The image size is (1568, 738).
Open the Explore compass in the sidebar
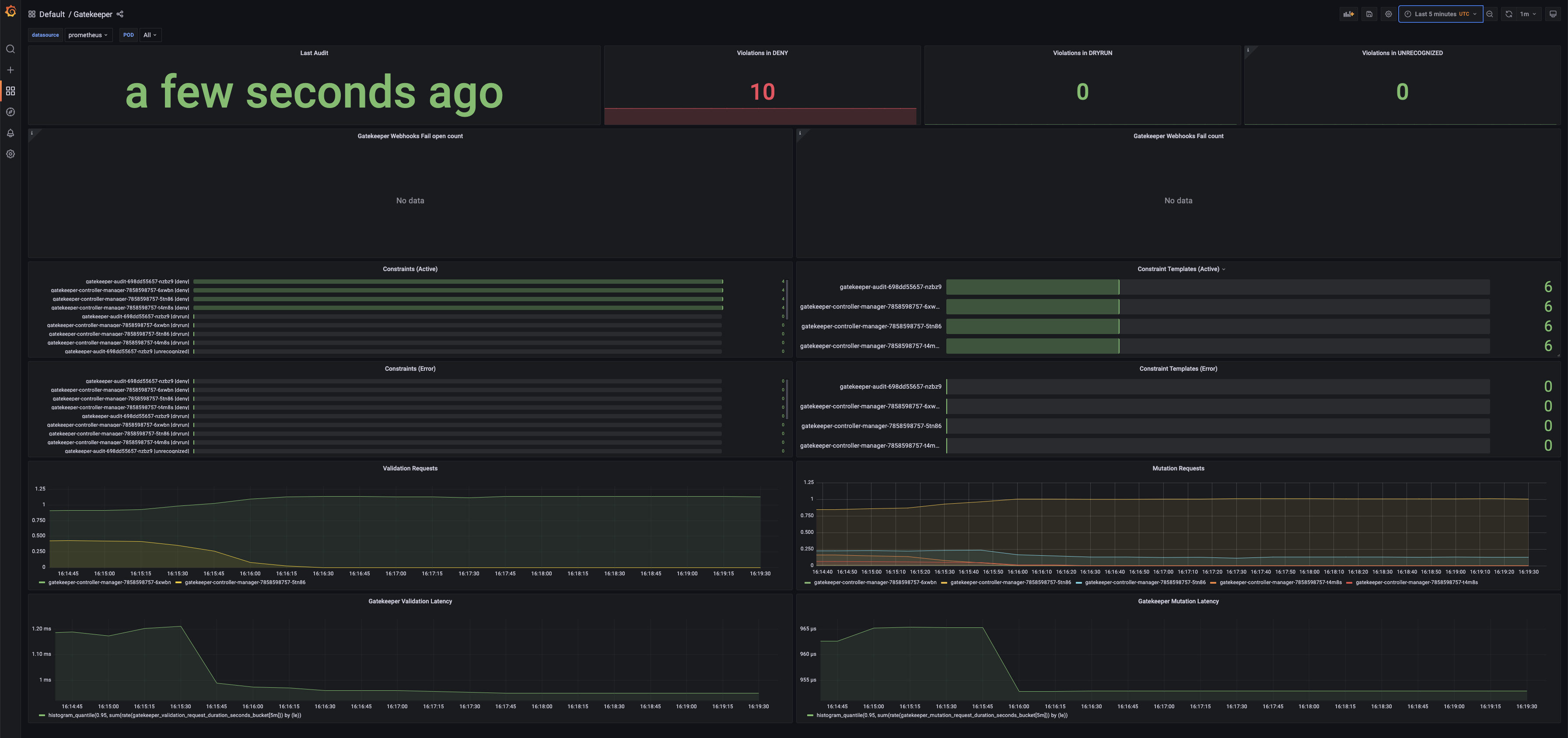click(x=10, y=112)
